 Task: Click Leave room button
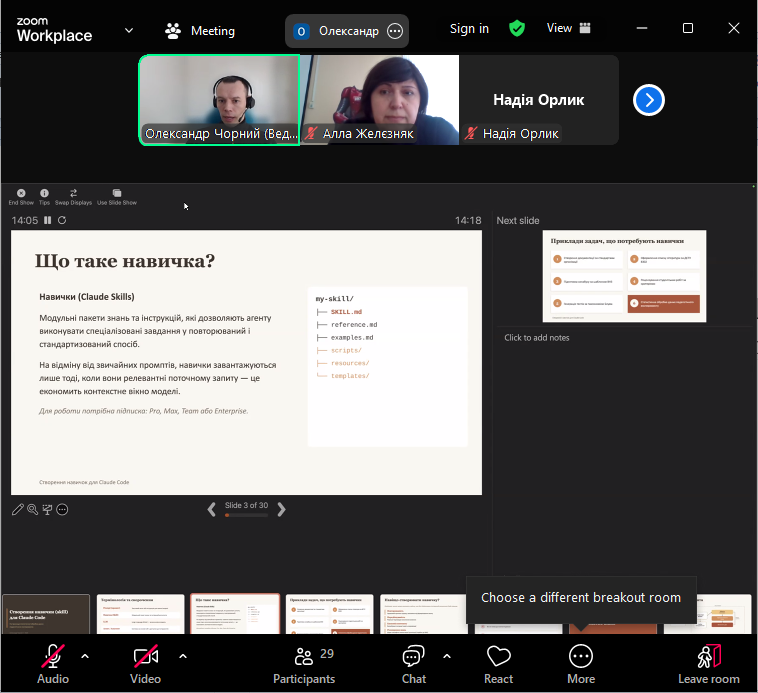(708, 663)
